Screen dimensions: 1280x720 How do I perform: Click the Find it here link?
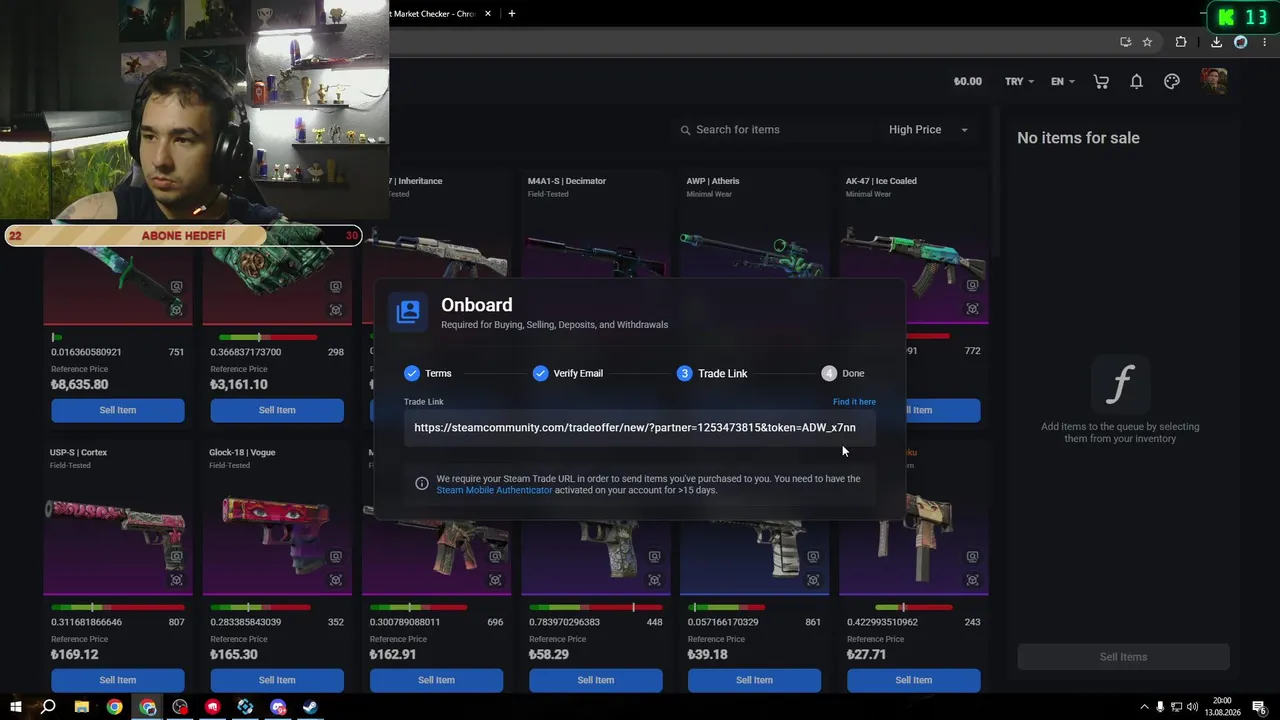[x=854, y=402]
